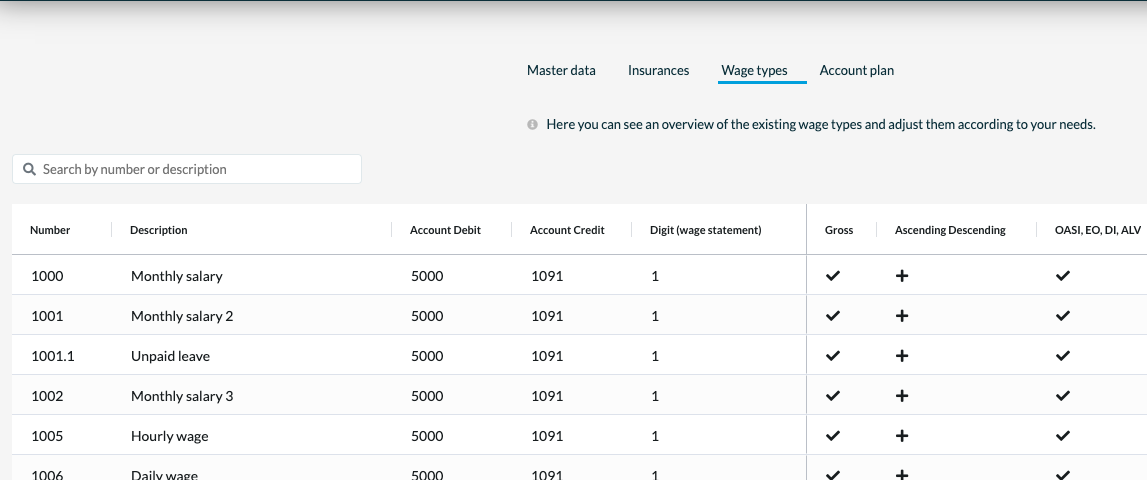Click the OASI, EO, DI, ALV column header
The width and height of the screenshot is (1147, 480).
1098,230
